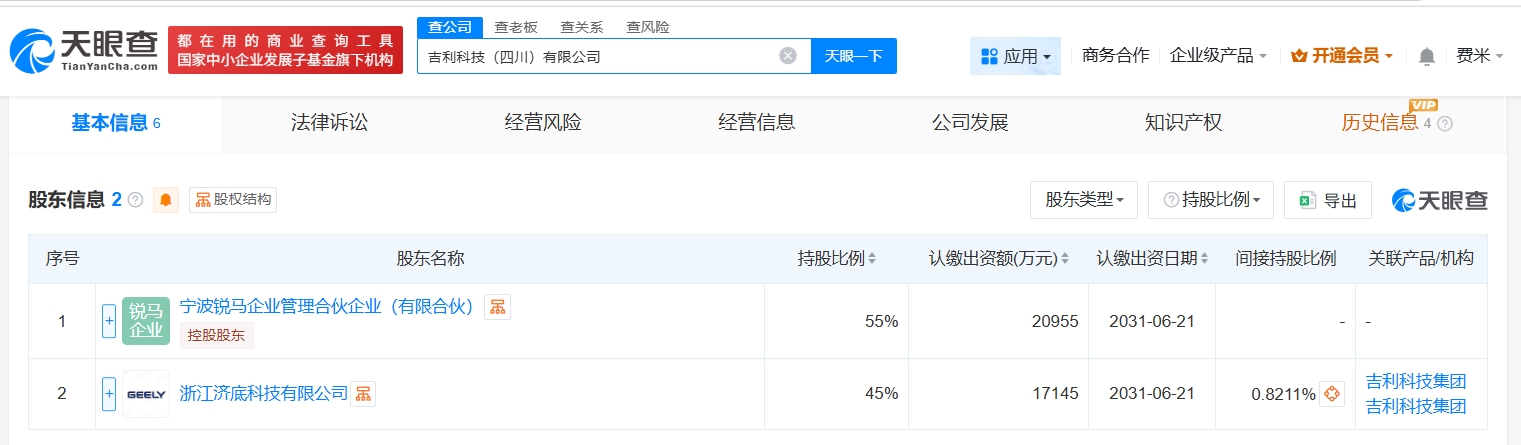The height and width of the screenshot is (445, 1521).
Task: Click the orange alert bell beside 股东信息
Action: (x=165, y=200)
